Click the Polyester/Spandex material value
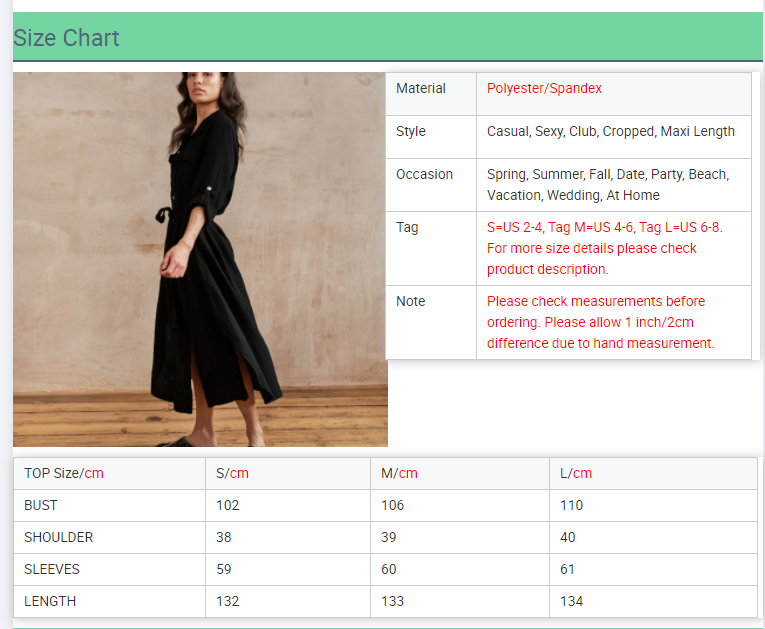The height and width of the screenshot is (629, 765). [x=544, y=89]
